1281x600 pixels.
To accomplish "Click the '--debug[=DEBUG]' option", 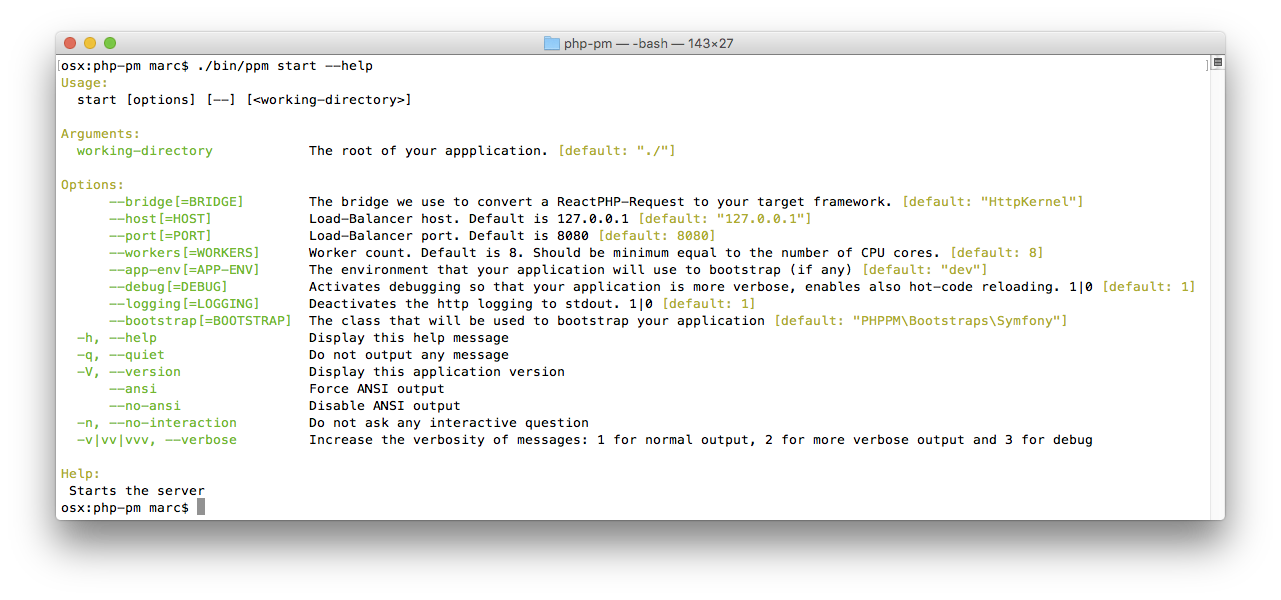I will pyautogui.click(x=168, y=287).
